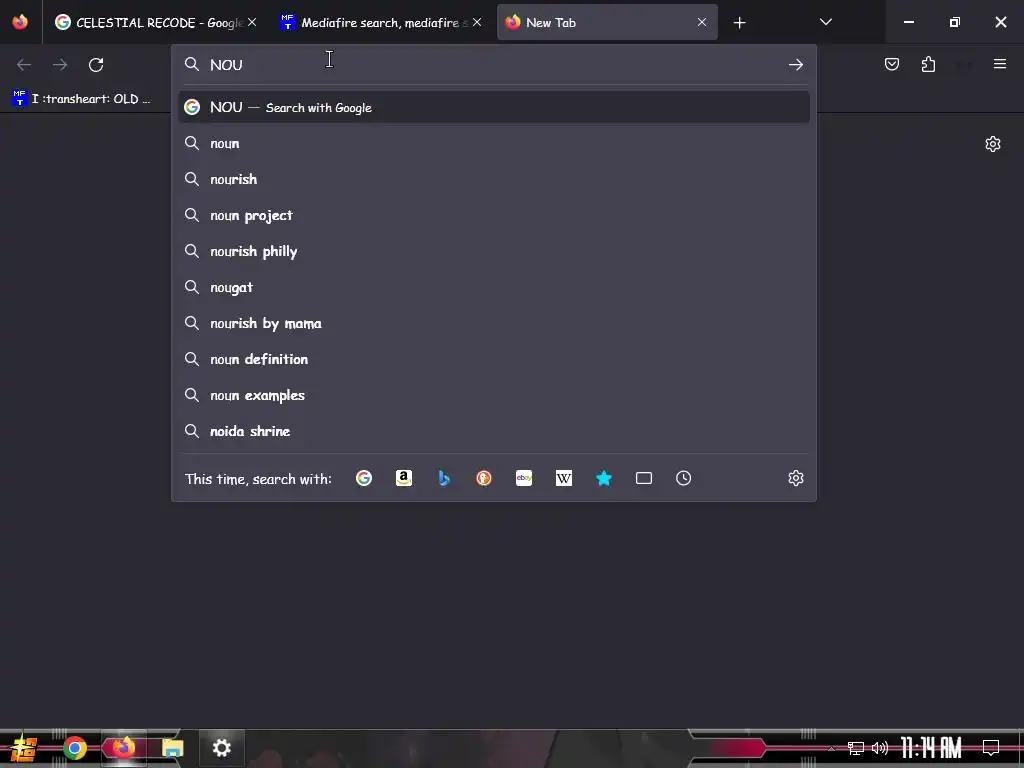Open the Extensions puzzle icon
1024x768 pixels.
coord(928,64)
